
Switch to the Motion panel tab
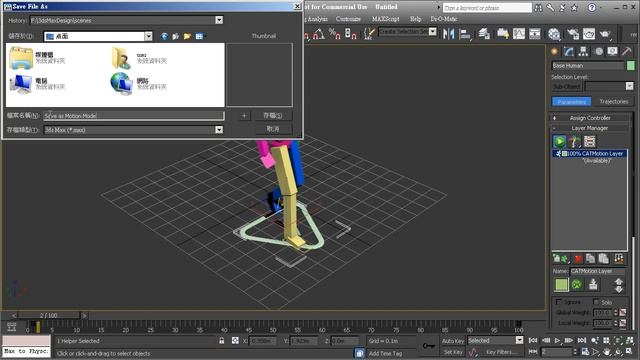[598, 51]
